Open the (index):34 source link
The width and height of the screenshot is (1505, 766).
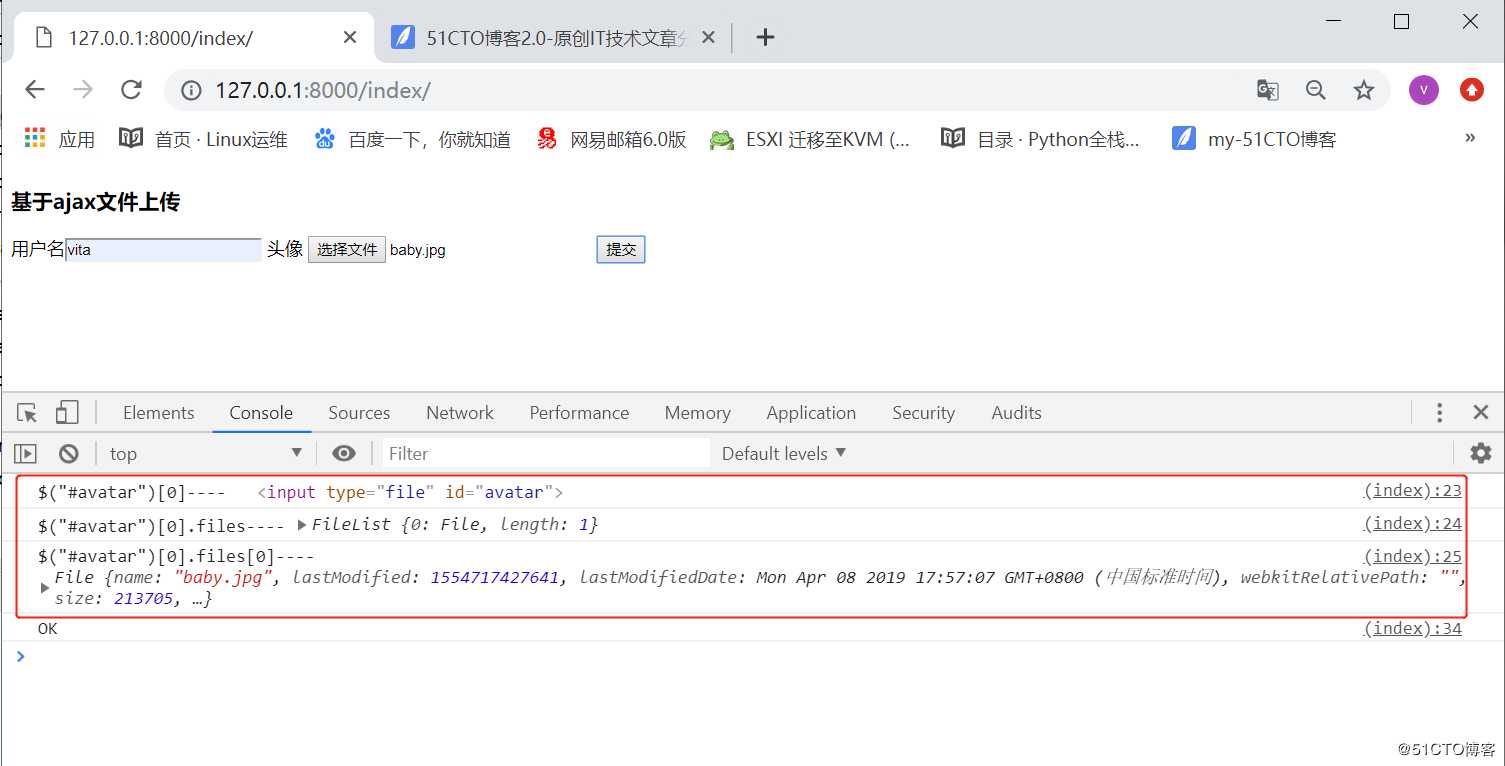1412,629
